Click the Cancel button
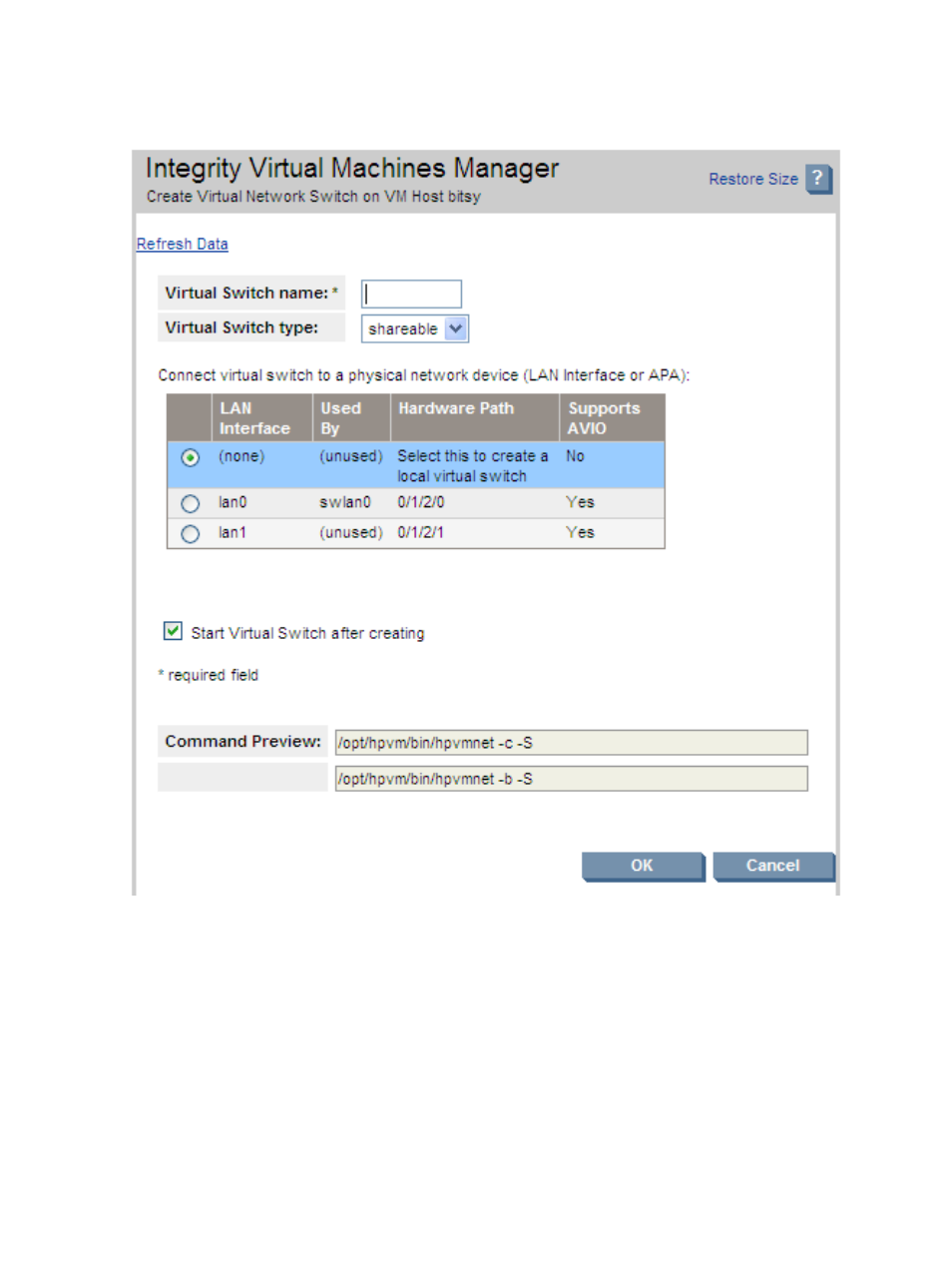 (x=773, y=866)
